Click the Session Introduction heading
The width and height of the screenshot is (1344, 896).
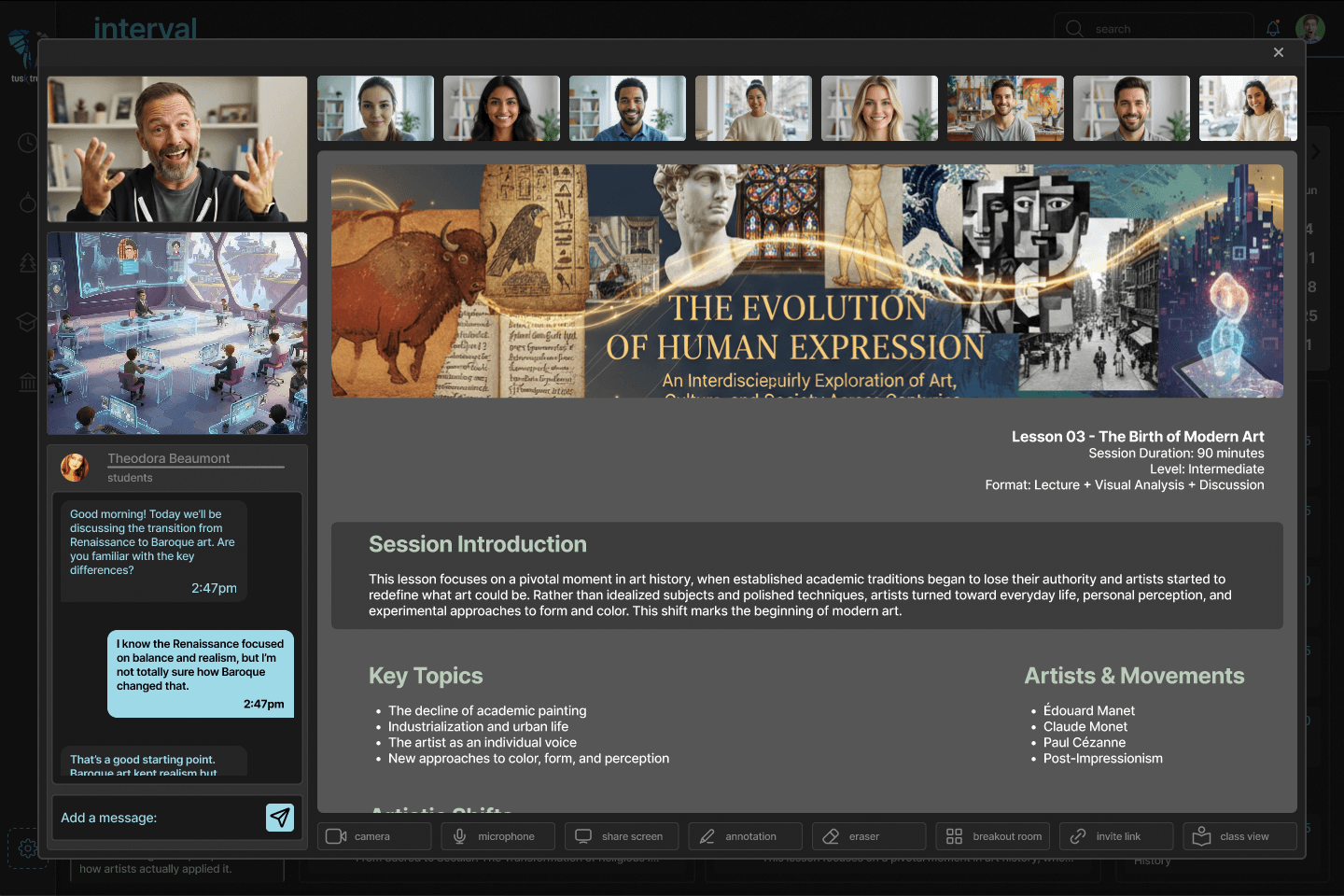coord(478,544)
